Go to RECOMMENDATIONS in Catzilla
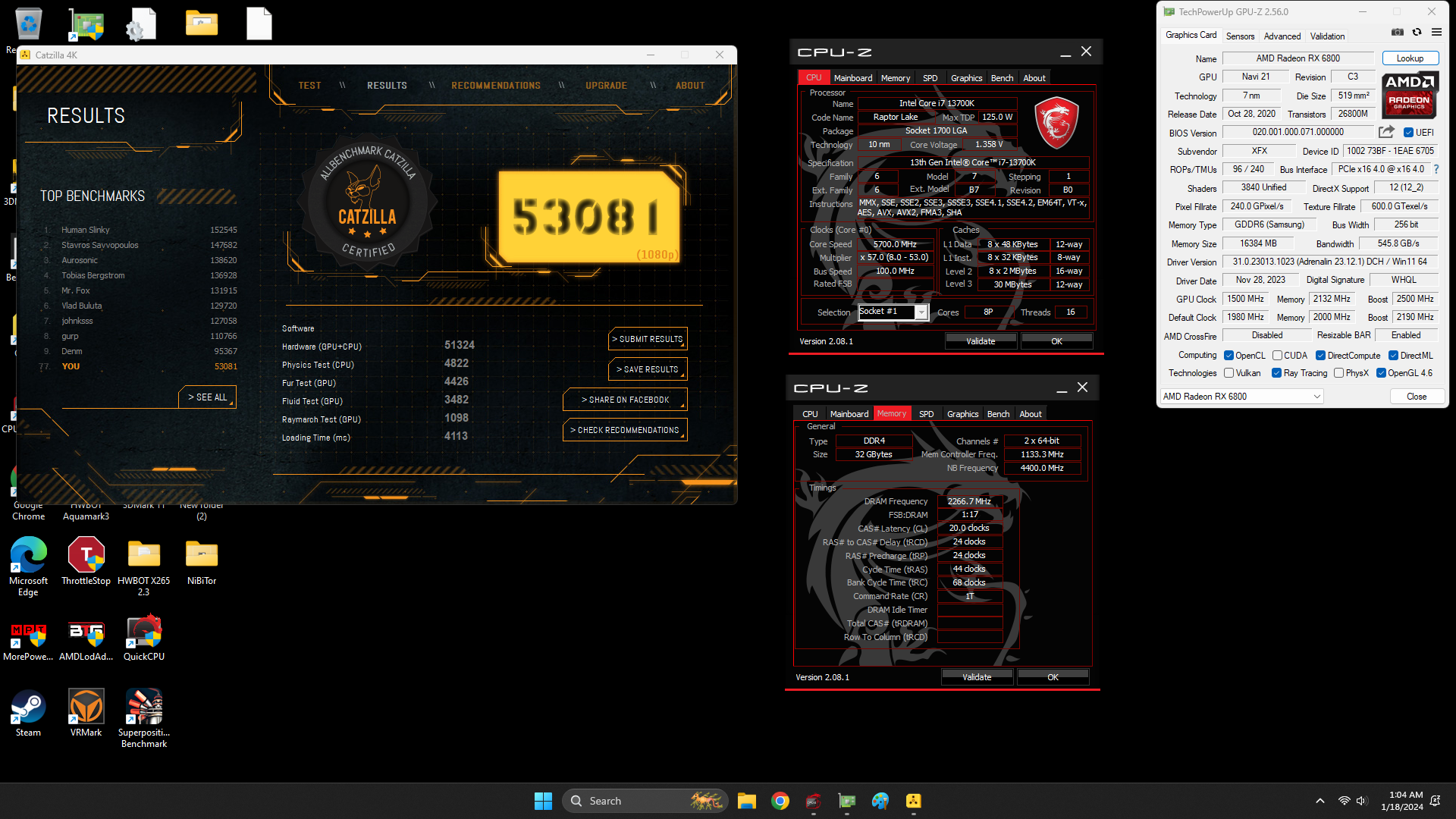1456x819 pixels. pos(496,86)
